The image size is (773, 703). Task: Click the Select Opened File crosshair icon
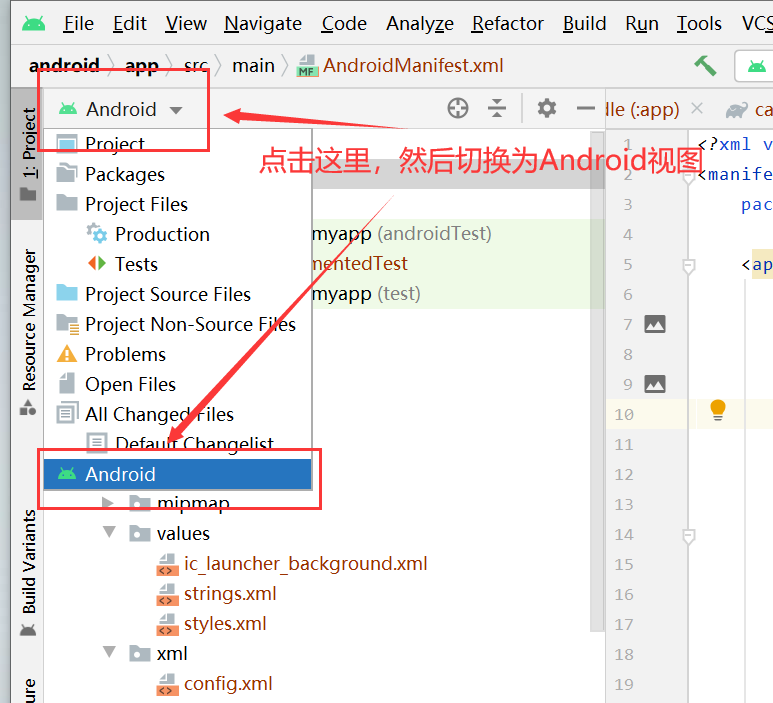pos(457,108)
